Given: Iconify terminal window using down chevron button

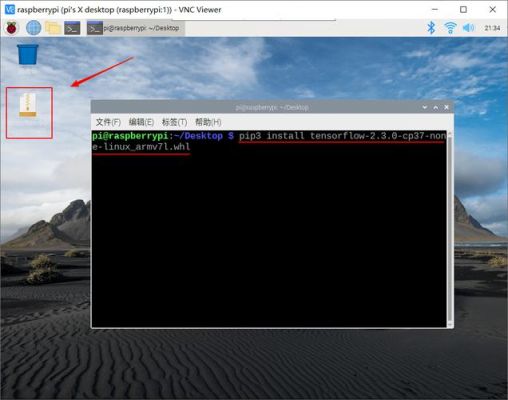Looking at the screenshot, I should [x=425, y=107].
